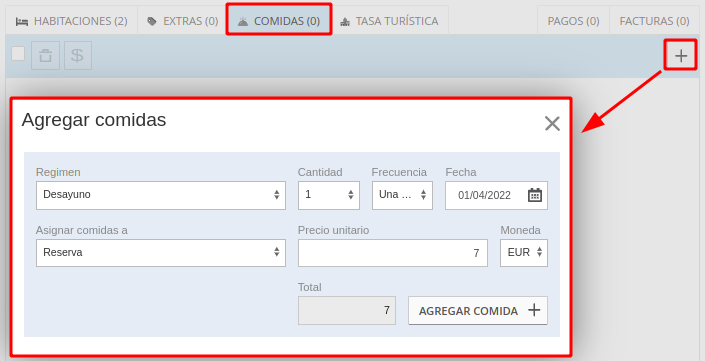This screenshot has width=705, height=361.
Task: Click the dollar sign payment icon
Action: click(x=78, y=56)
